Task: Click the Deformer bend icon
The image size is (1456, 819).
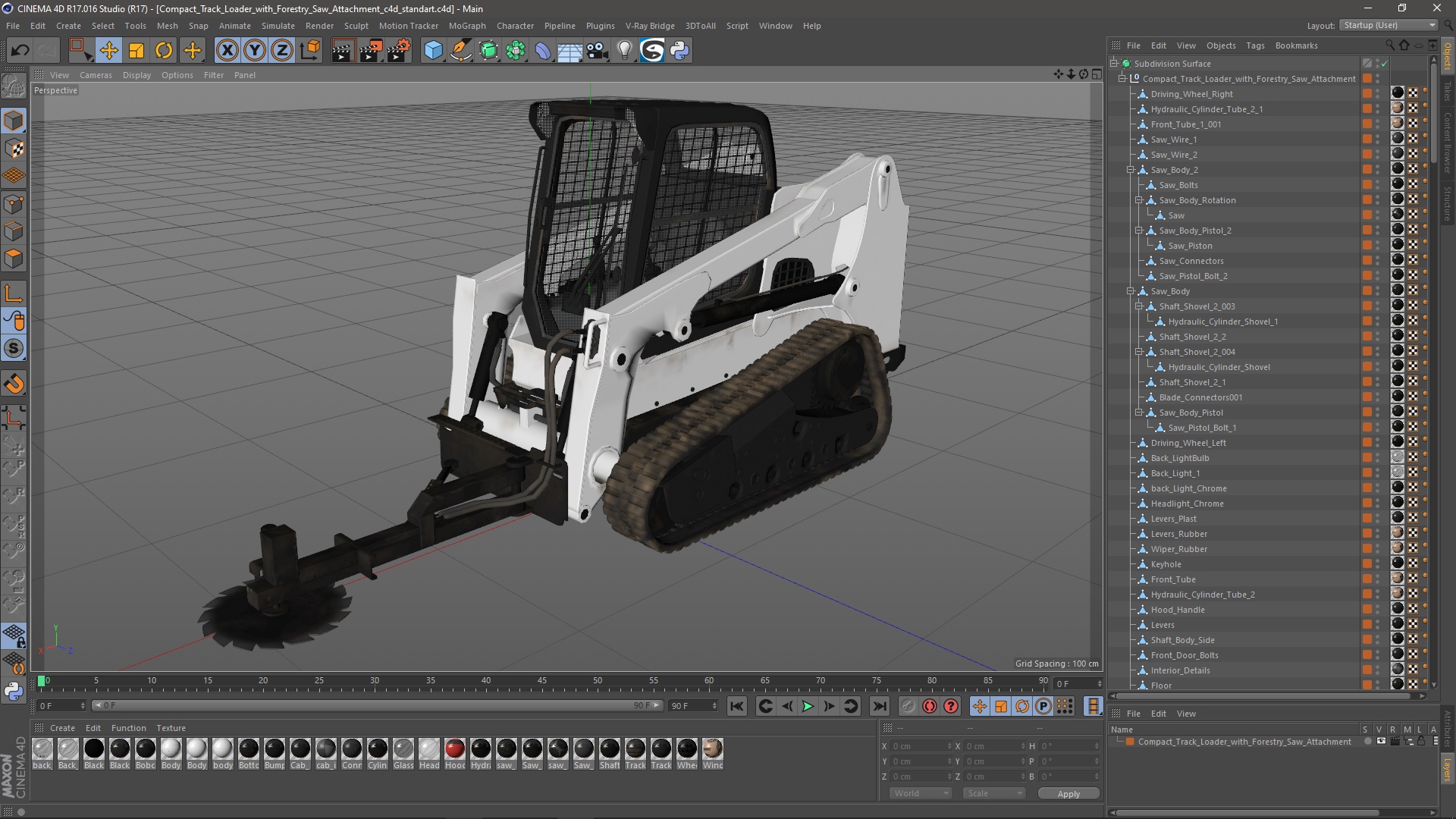Action: tap(543, 51)
